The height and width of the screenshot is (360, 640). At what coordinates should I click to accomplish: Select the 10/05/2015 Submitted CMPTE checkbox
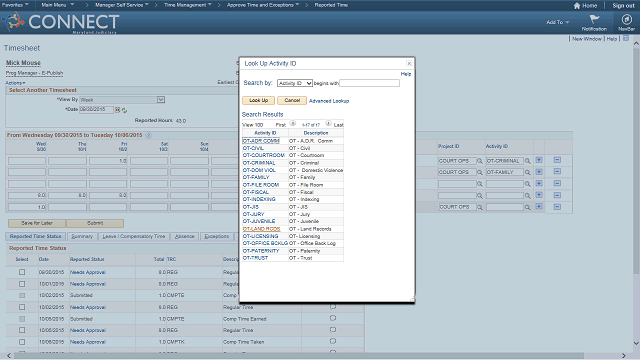click(22, 319)
